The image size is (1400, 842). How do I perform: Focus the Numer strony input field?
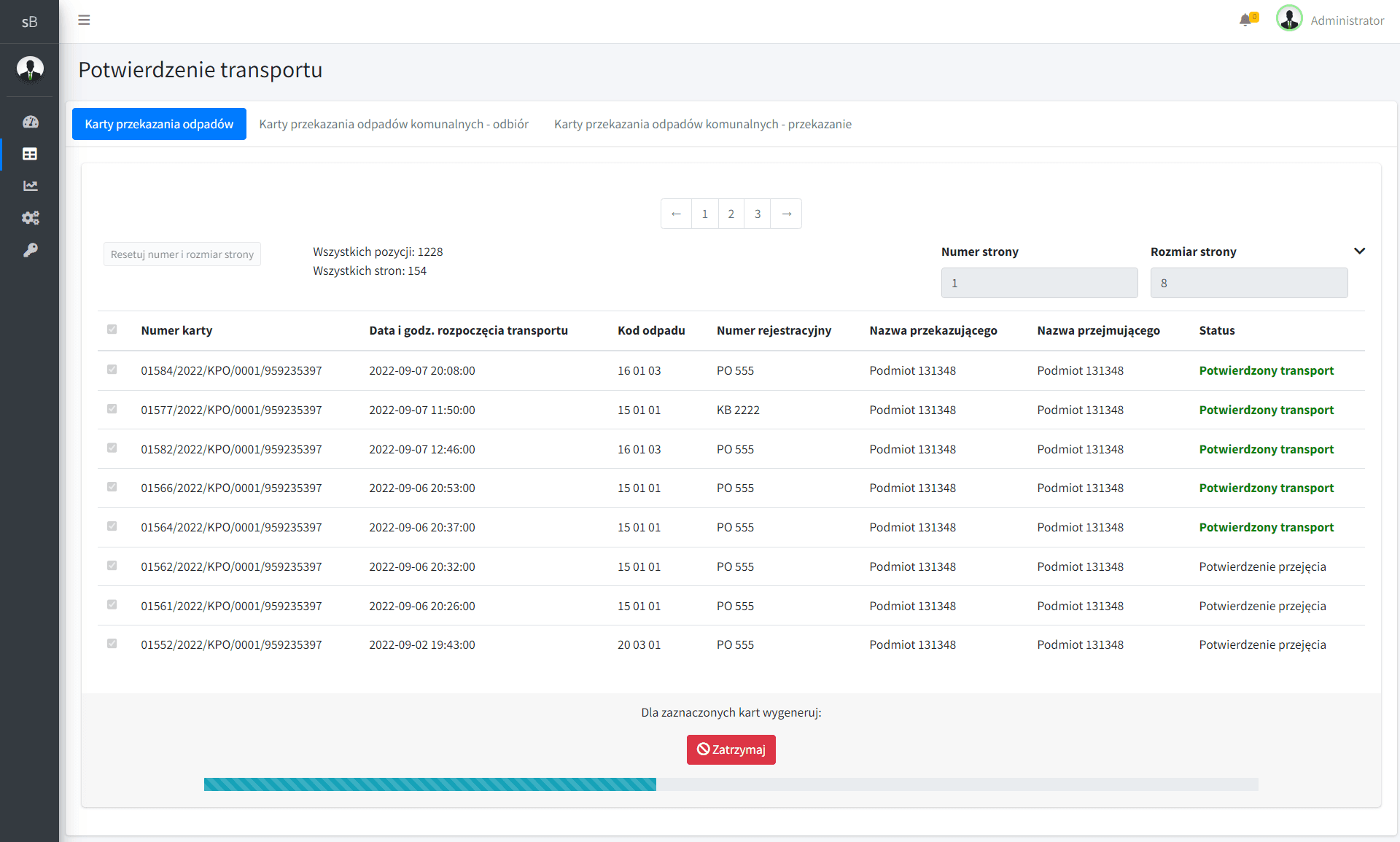[x=1039, y=283]
